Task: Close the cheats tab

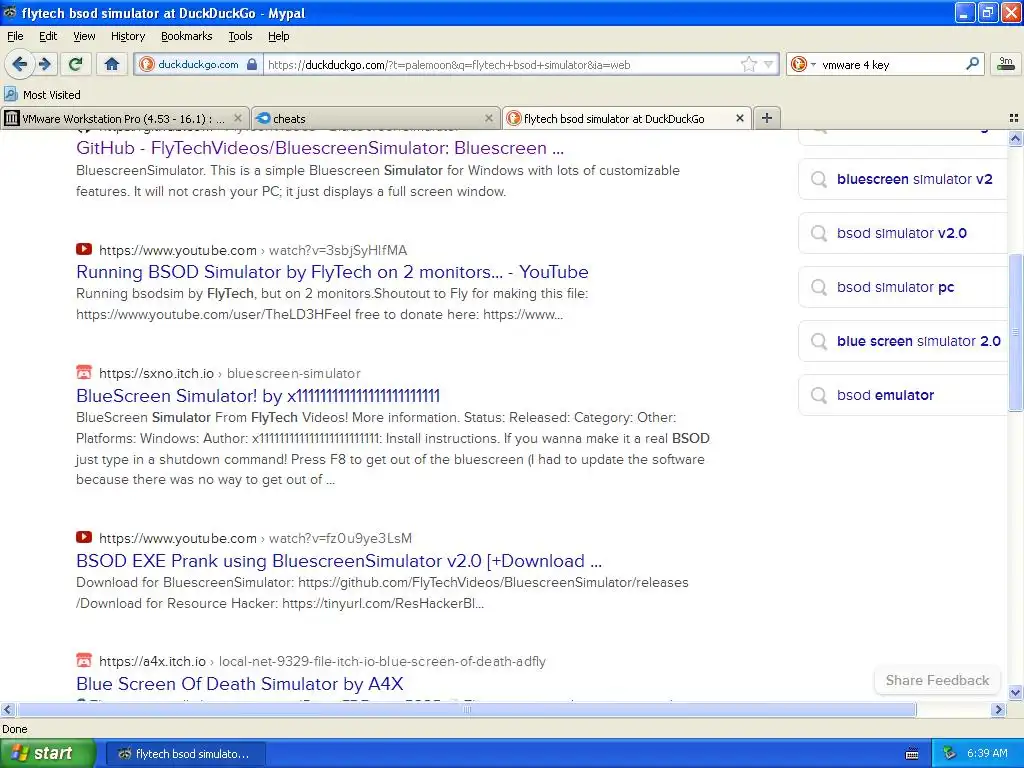Action: (x=488, y=118)
